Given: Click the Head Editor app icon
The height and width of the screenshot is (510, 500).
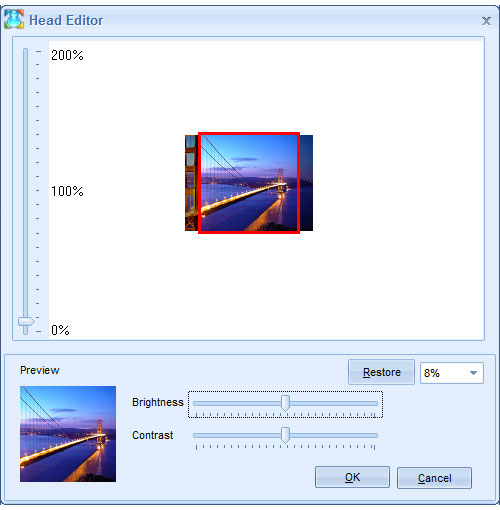Looking at the screenshot, I should (14, 19).
